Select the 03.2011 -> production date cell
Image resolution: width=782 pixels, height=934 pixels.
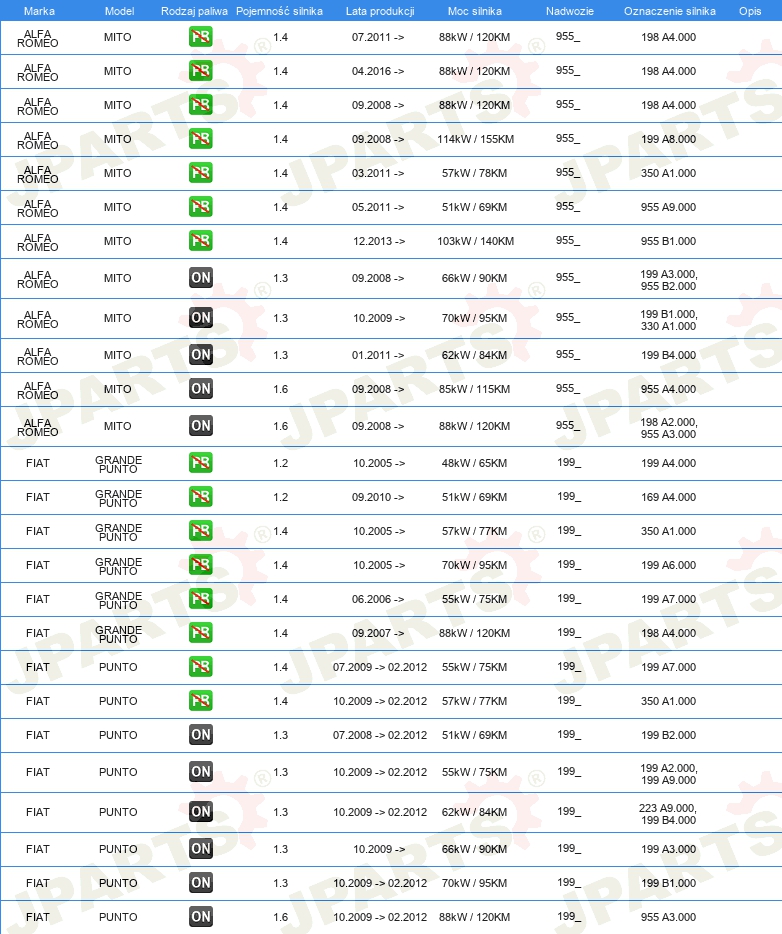pyautogui.click(x=378, y=173)
